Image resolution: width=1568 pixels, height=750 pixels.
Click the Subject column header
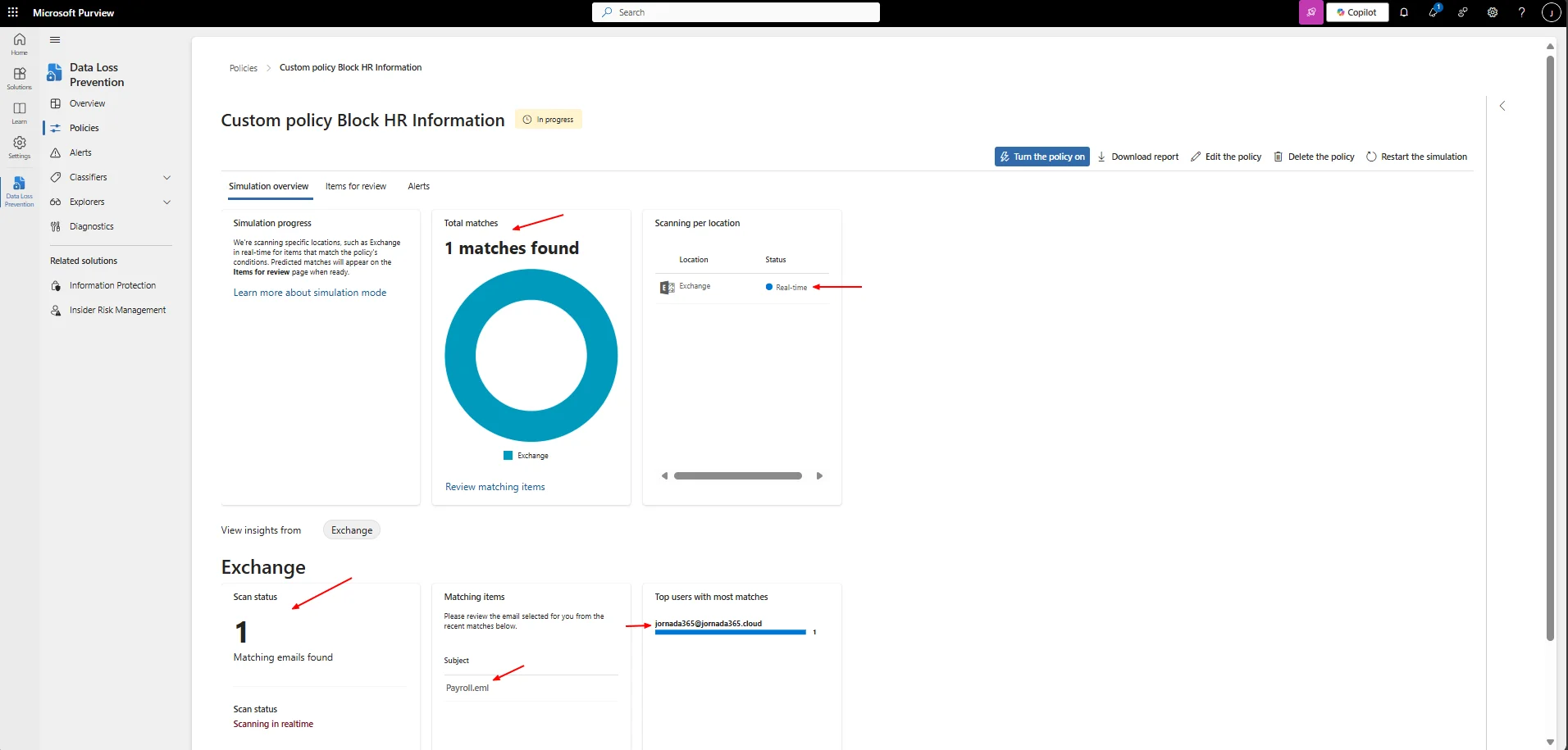click(457, 661)
